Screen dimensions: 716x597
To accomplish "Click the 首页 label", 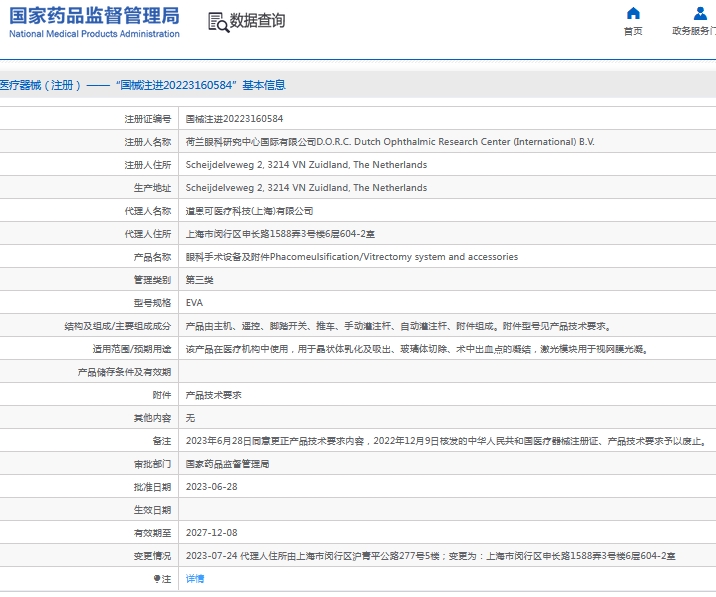I will (633, 31).
